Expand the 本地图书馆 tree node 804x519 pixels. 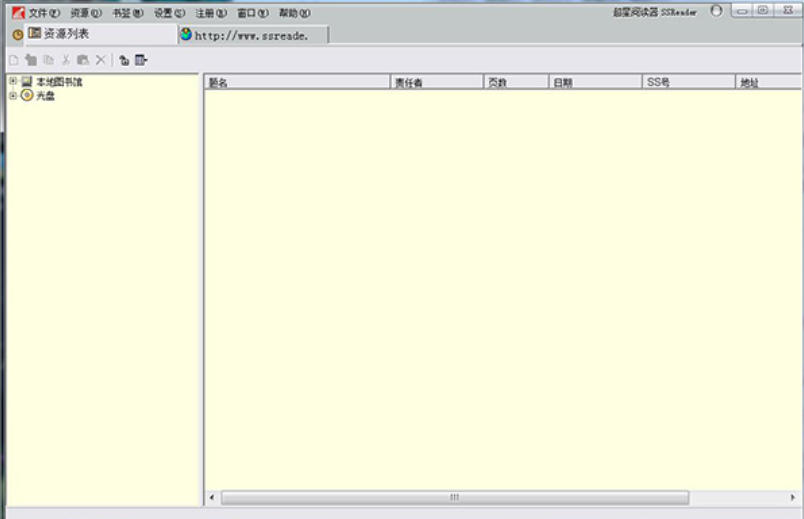13,82
